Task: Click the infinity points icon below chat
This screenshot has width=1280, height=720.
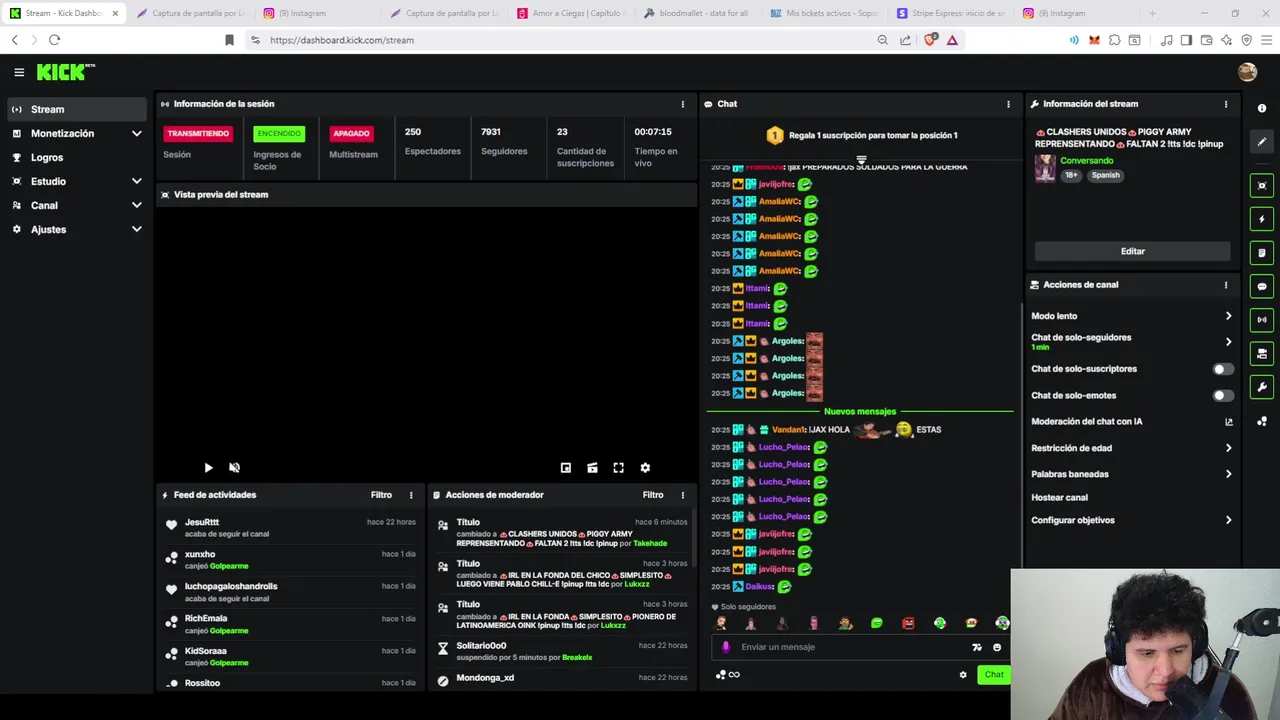Action: pyautogui.click(x=727, y=675)
